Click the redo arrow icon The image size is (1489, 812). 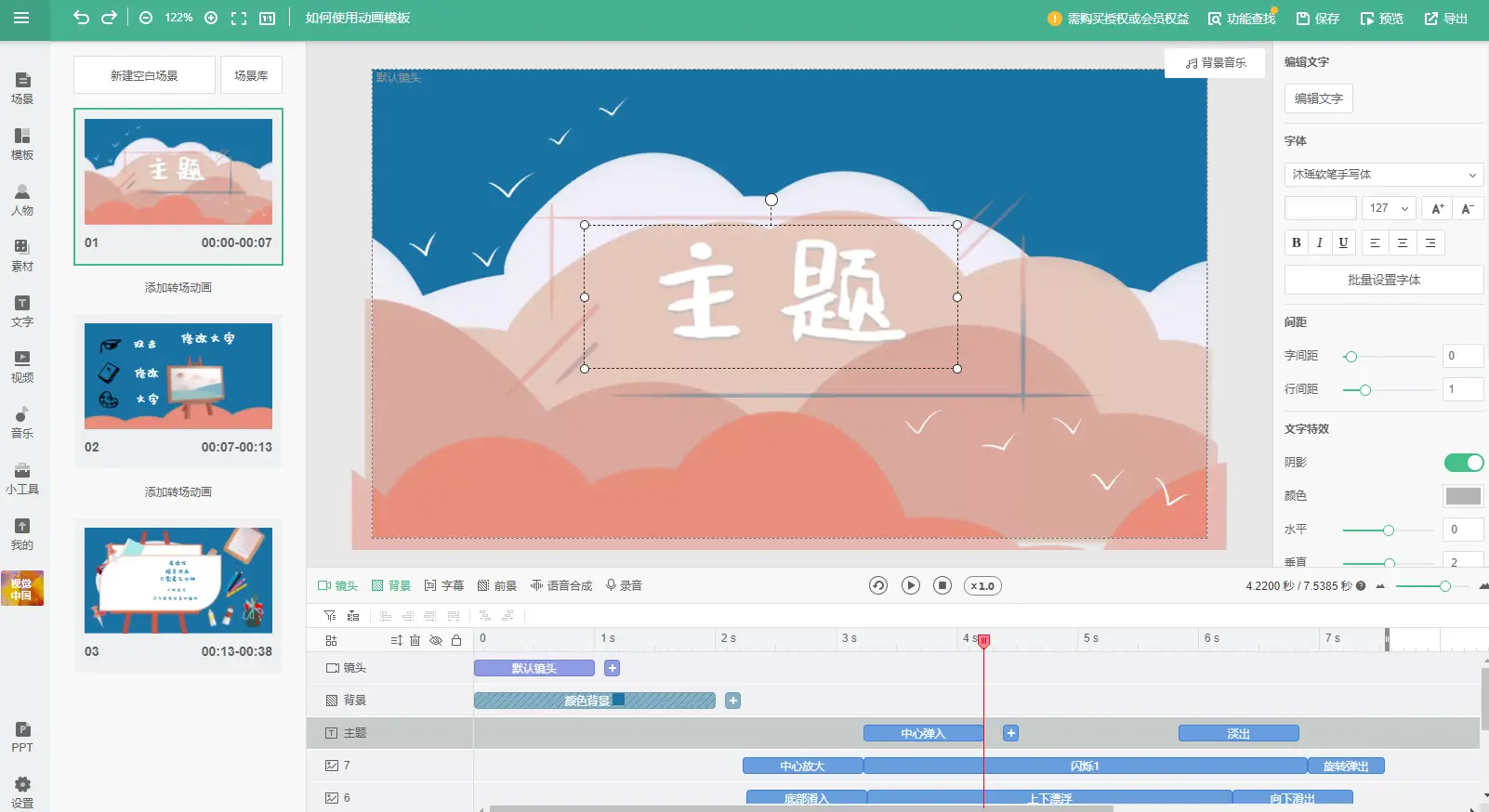[x=109, y=18]
